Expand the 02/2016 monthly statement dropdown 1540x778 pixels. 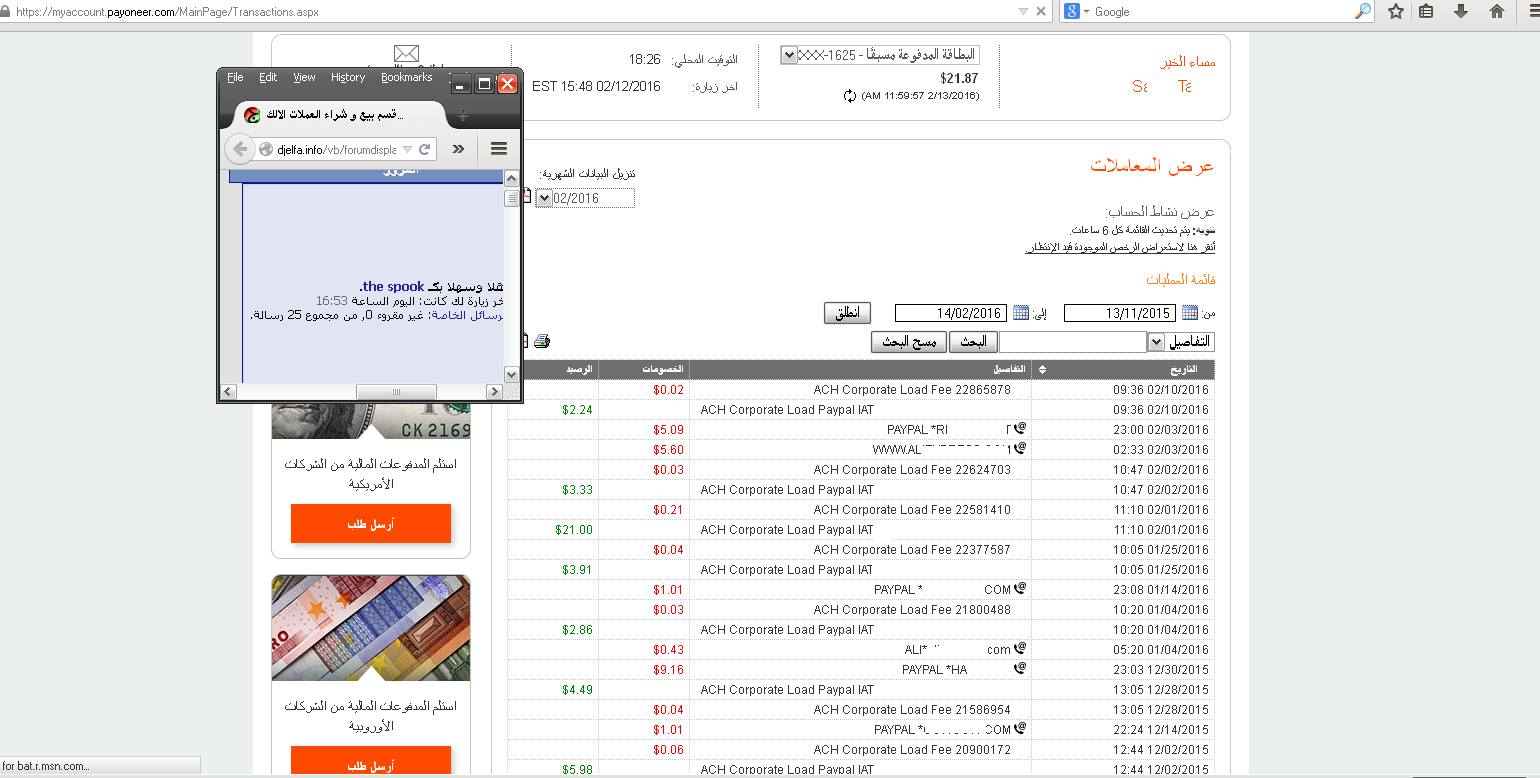pyautogui.click(x=544, y=198)
